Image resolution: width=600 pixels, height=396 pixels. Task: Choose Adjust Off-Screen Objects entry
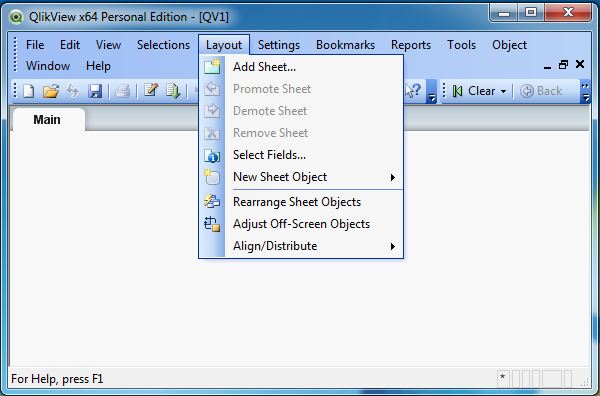click(301, 224)
